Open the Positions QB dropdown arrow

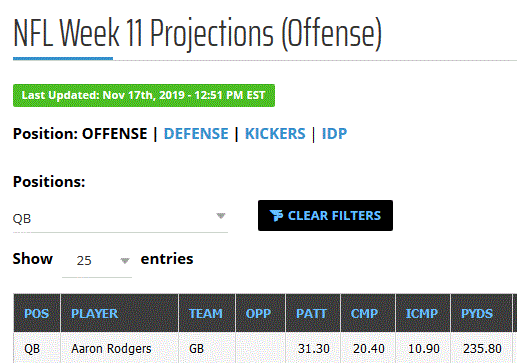coord(221,216)
